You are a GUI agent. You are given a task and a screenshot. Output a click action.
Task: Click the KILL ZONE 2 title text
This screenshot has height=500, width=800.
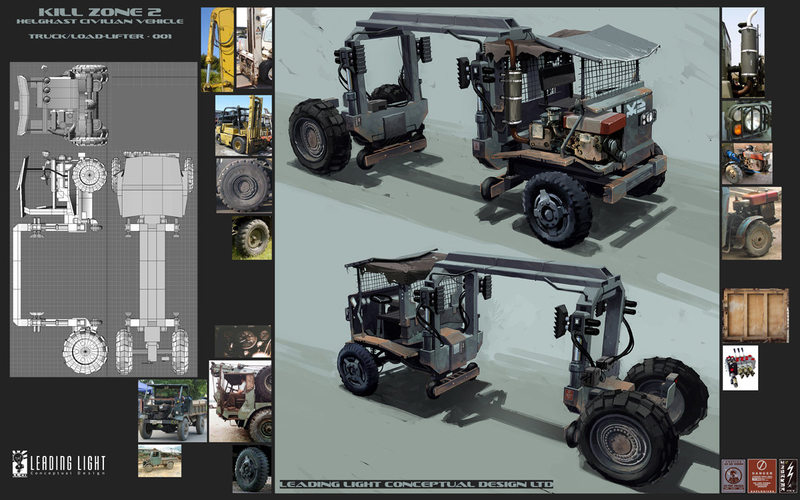point(99,12)
